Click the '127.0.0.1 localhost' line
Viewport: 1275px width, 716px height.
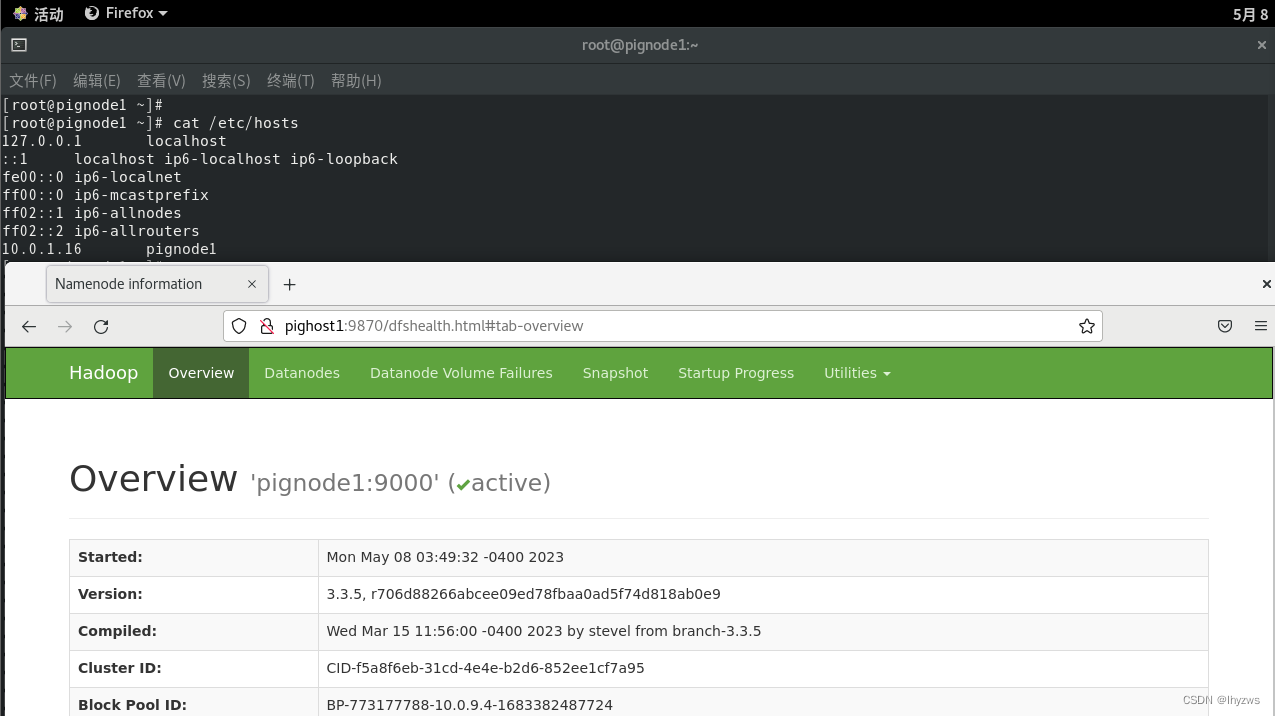(x=114, y=141)
